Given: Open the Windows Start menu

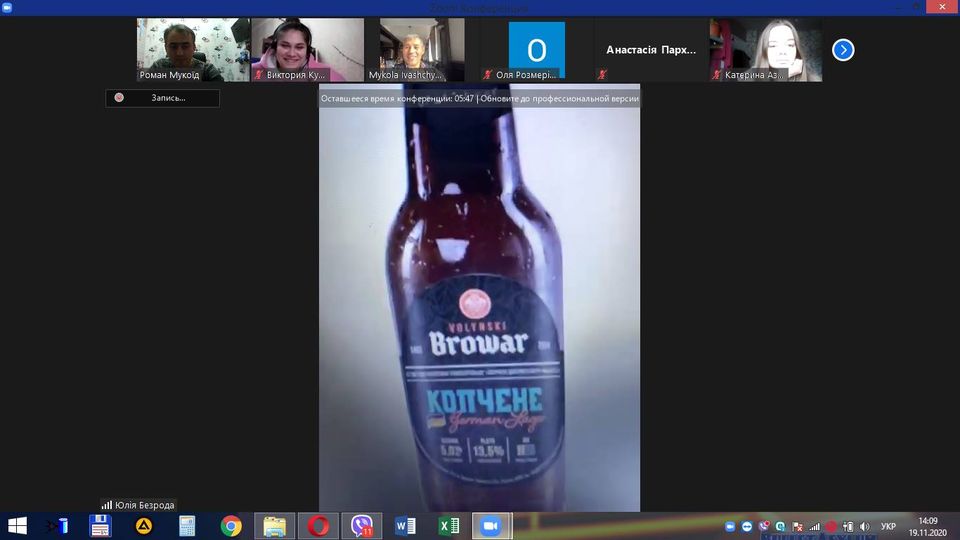Looking at the screenshot, I should (17, 526).
